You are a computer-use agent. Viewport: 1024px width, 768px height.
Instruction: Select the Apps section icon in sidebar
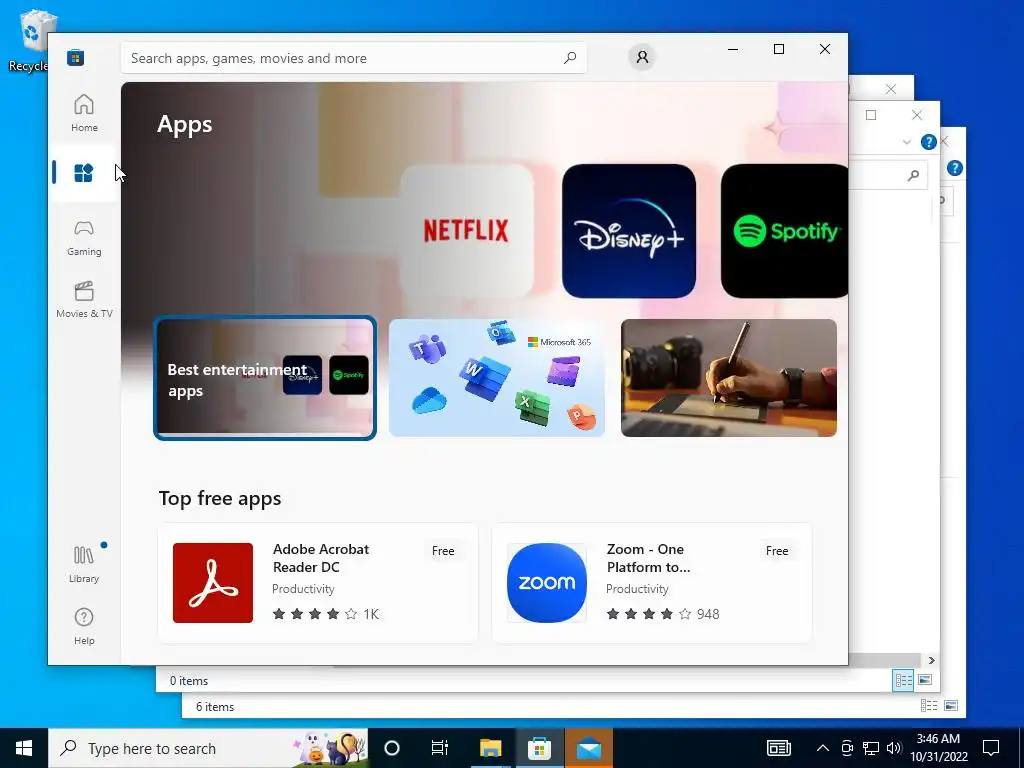click(84, 173)
